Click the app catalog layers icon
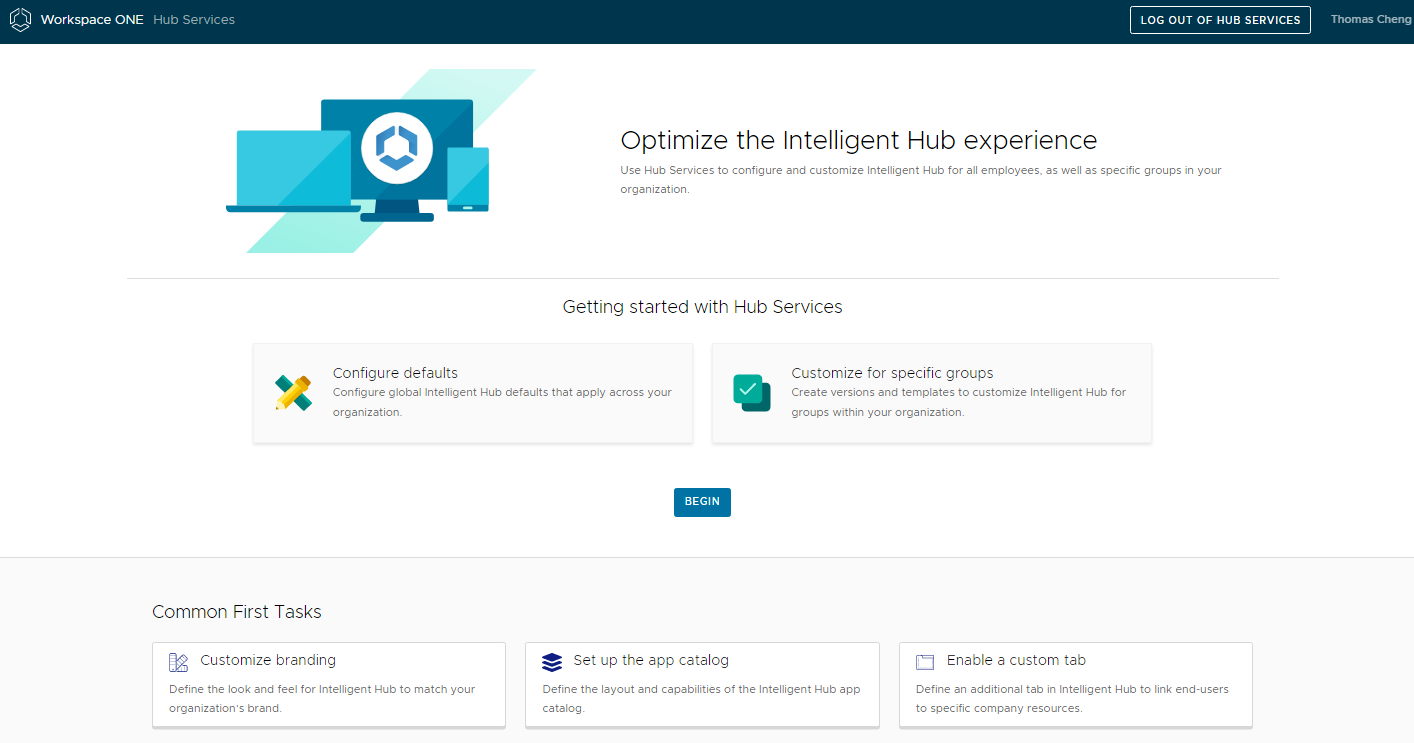The width and height of the screenshot is (1414, 743). 551,661
